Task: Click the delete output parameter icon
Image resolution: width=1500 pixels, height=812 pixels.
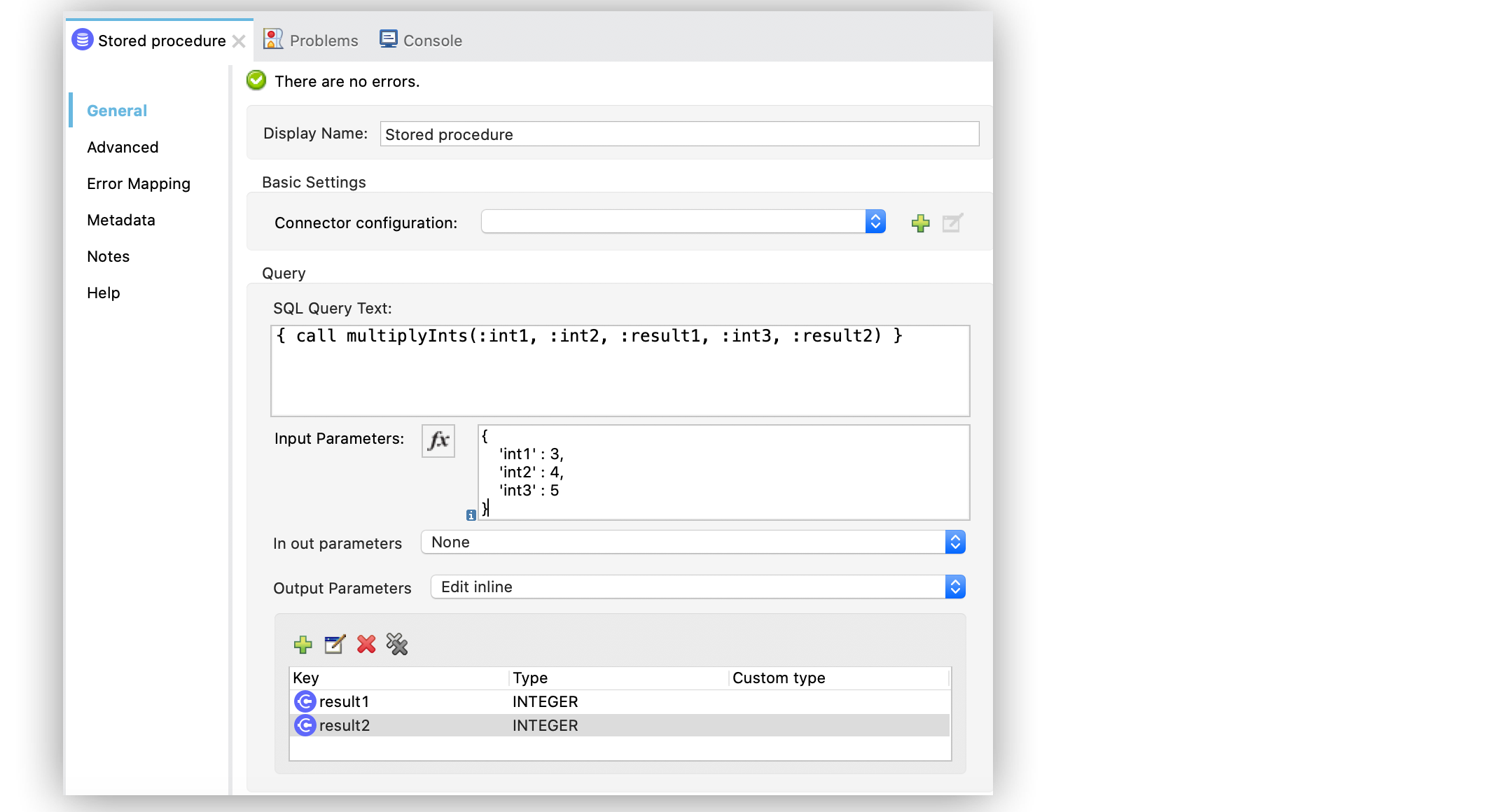Action: click(x=364, y=644)
